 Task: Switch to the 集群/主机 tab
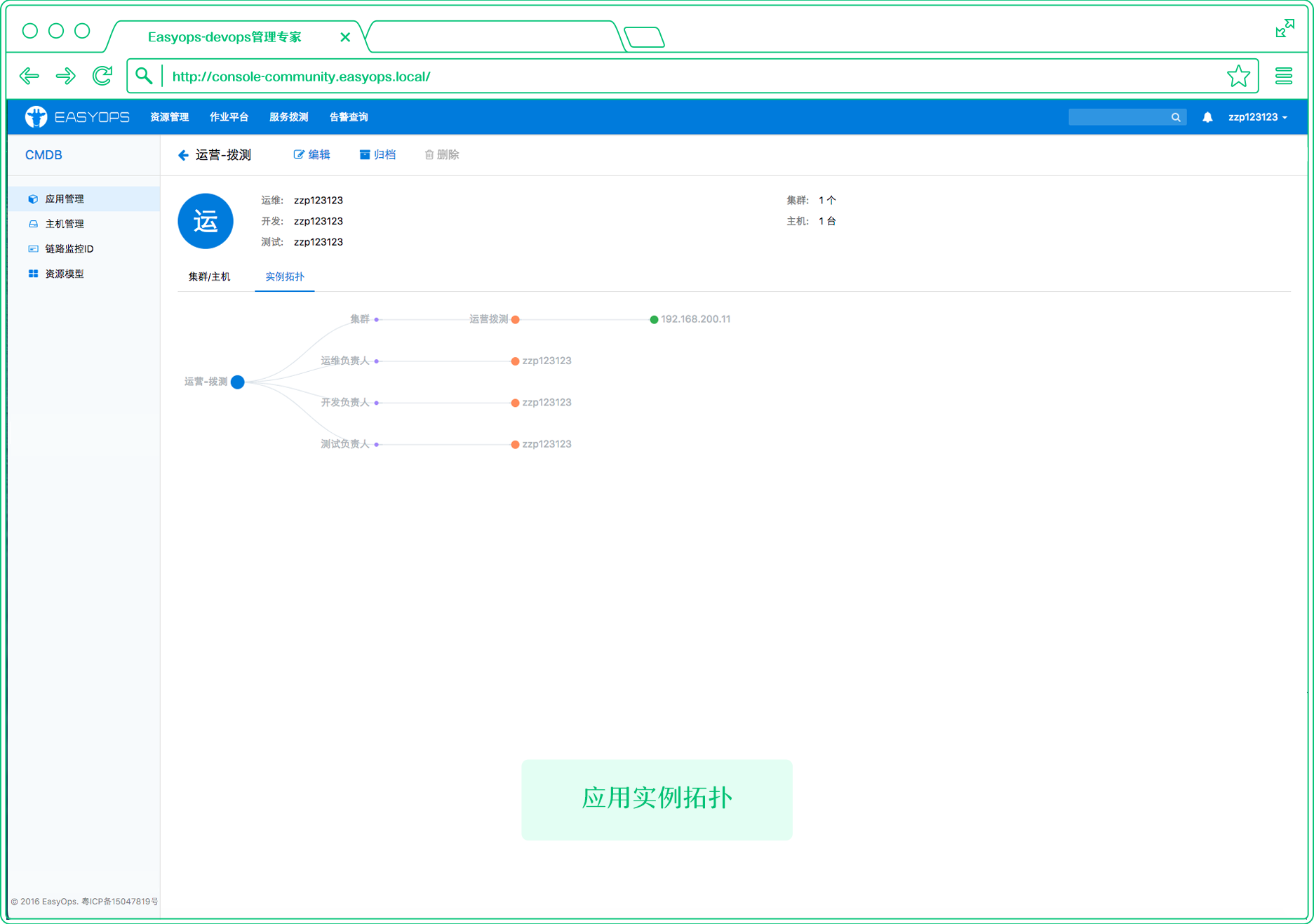click(x=208, y=276)
